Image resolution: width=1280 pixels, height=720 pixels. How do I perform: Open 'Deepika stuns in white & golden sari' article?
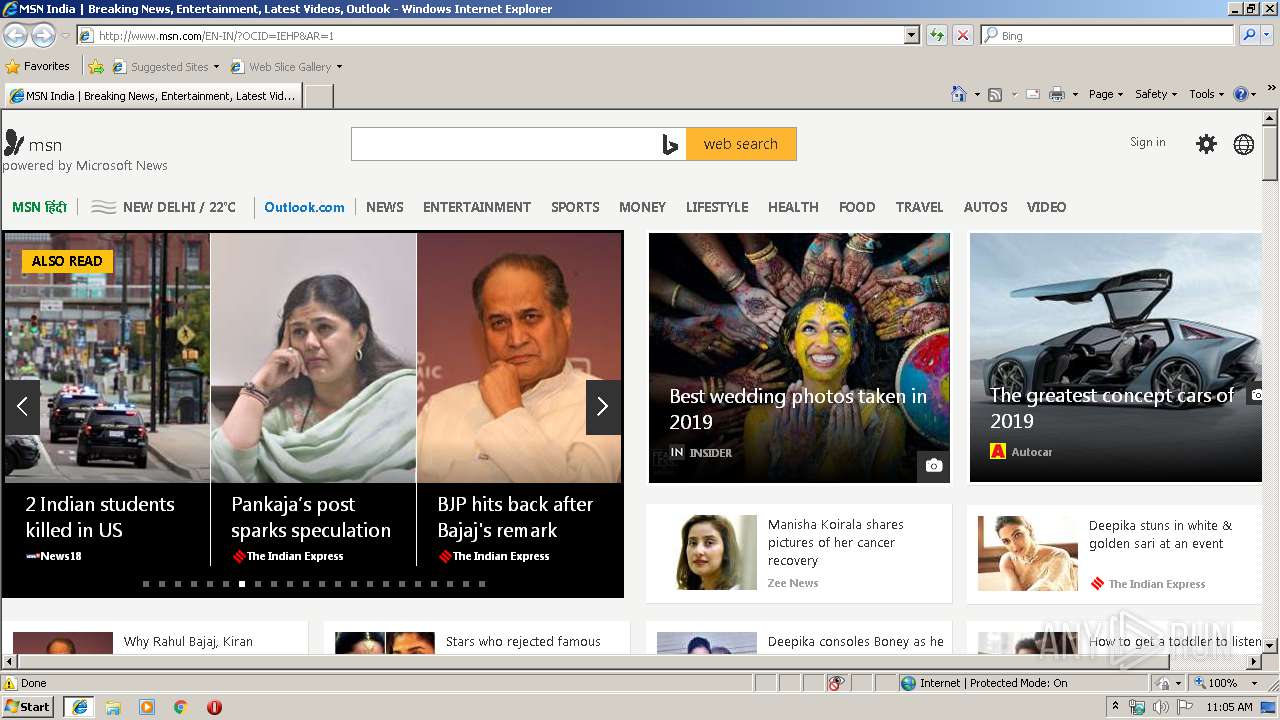click(x=1160, y=534)
